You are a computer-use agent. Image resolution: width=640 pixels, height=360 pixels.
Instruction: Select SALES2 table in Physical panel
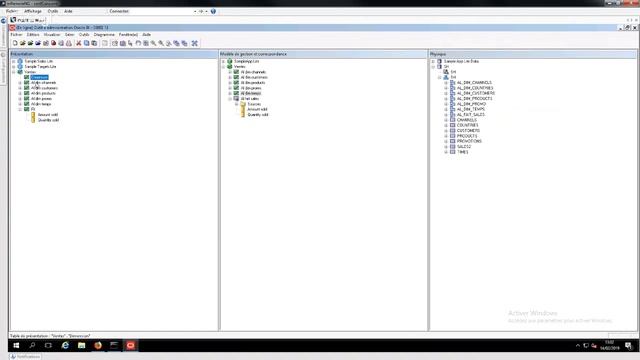(x=464, y=147)
